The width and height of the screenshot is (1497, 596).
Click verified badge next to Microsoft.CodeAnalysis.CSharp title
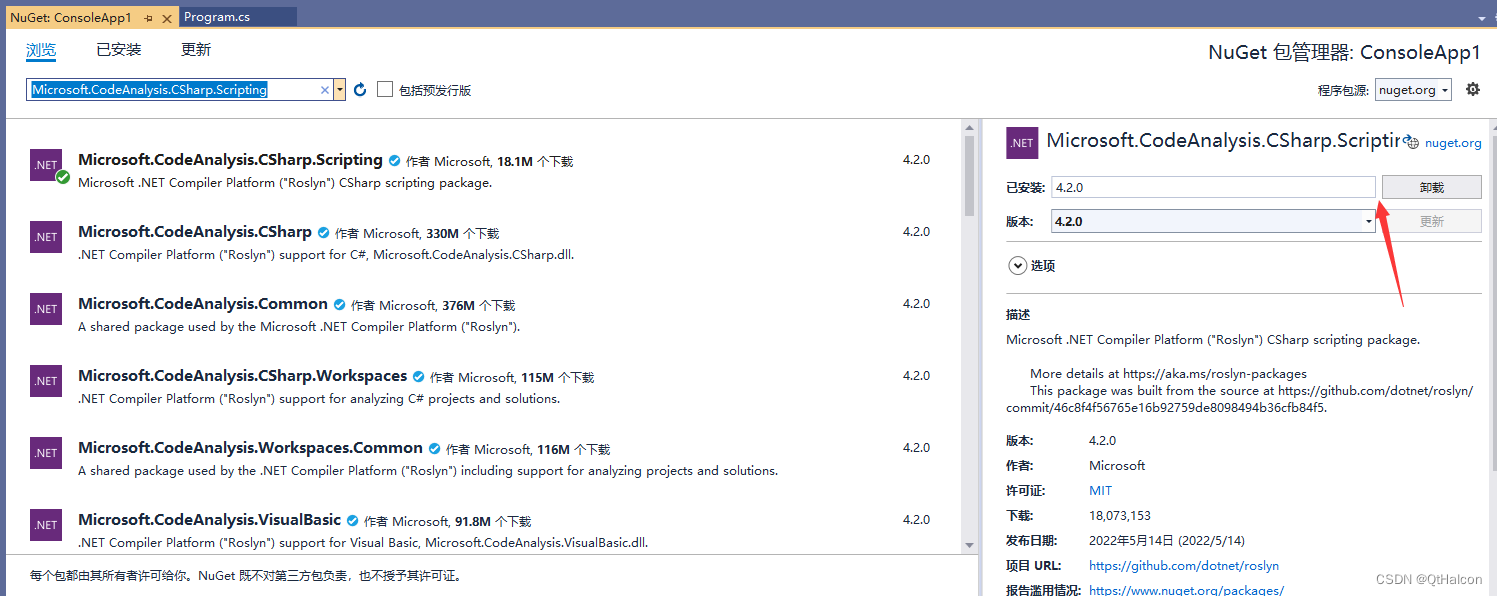(x=324, y=233)
